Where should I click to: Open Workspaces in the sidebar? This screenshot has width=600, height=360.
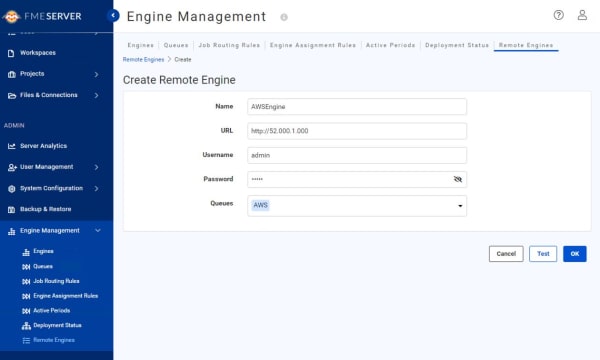pos(38,53)
